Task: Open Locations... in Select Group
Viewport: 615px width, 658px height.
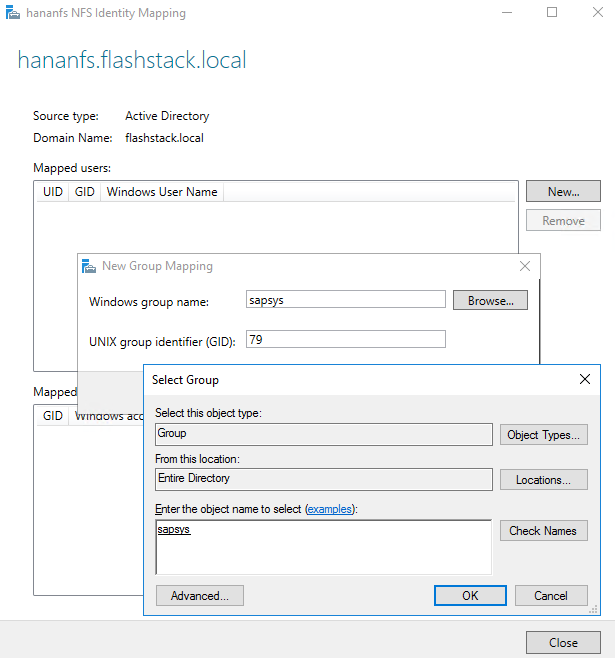Action: [544, 480]
